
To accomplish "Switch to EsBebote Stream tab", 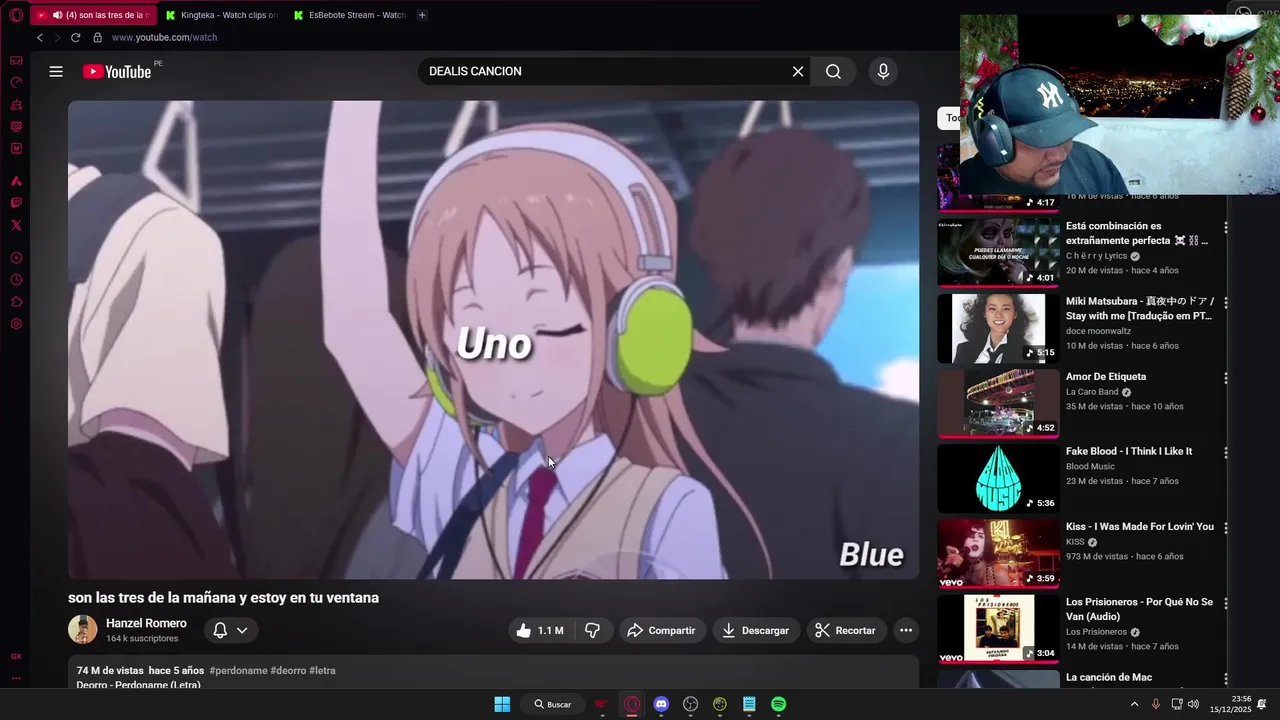I will [349, 15].
